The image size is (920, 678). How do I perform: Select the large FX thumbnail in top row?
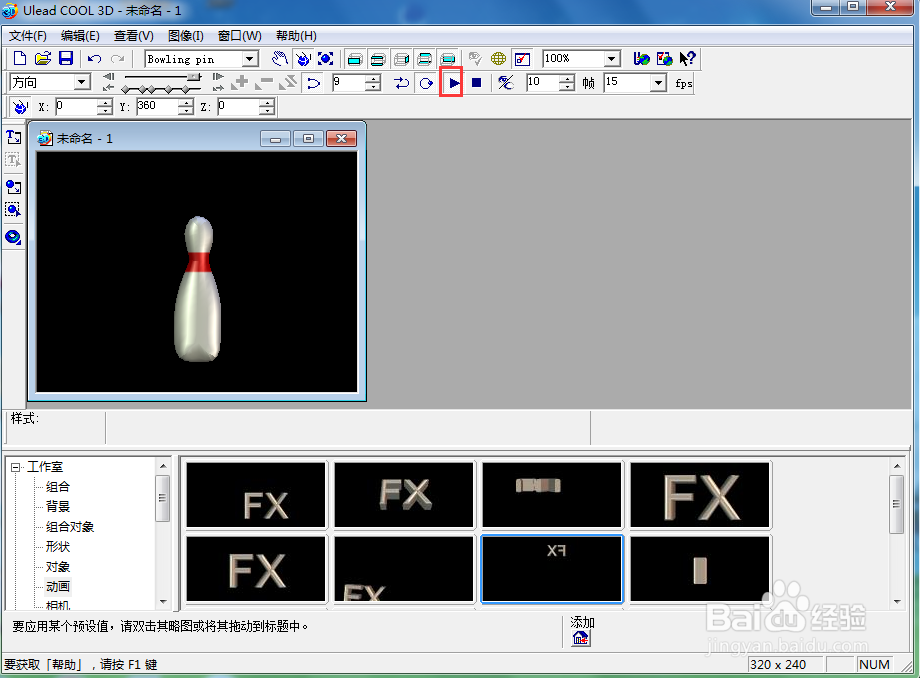tap(700, 495)
